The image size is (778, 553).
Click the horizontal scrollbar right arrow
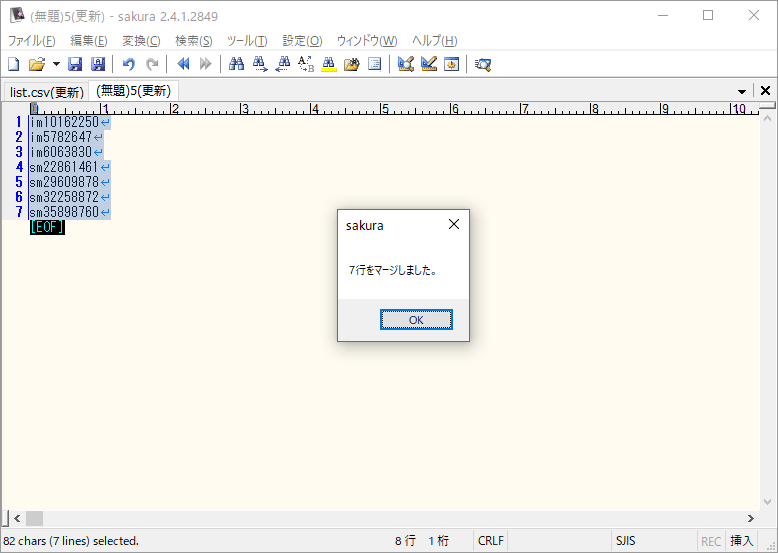[x=751, y=518]
